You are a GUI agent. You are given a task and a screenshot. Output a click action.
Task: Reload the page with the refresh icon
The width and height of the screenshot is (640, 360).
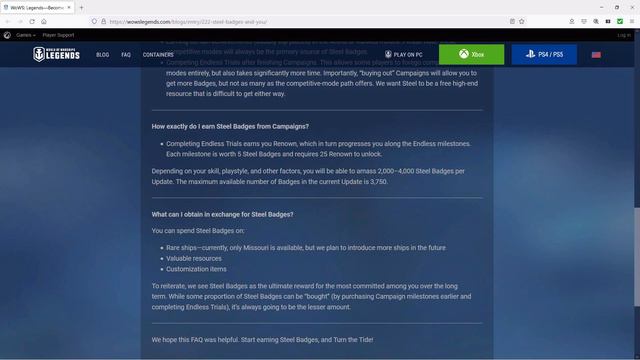coord(32,22)
